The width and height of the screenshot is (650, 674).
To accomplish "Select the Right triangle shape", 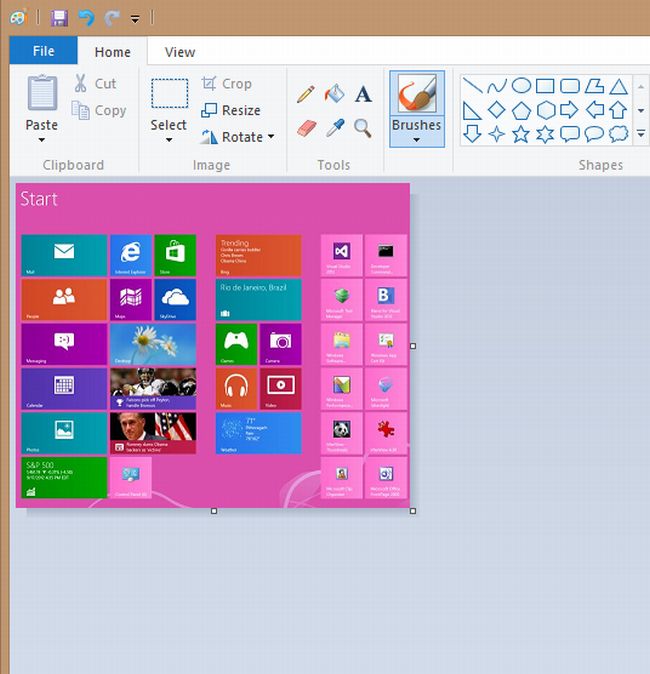I will [472, 110].
